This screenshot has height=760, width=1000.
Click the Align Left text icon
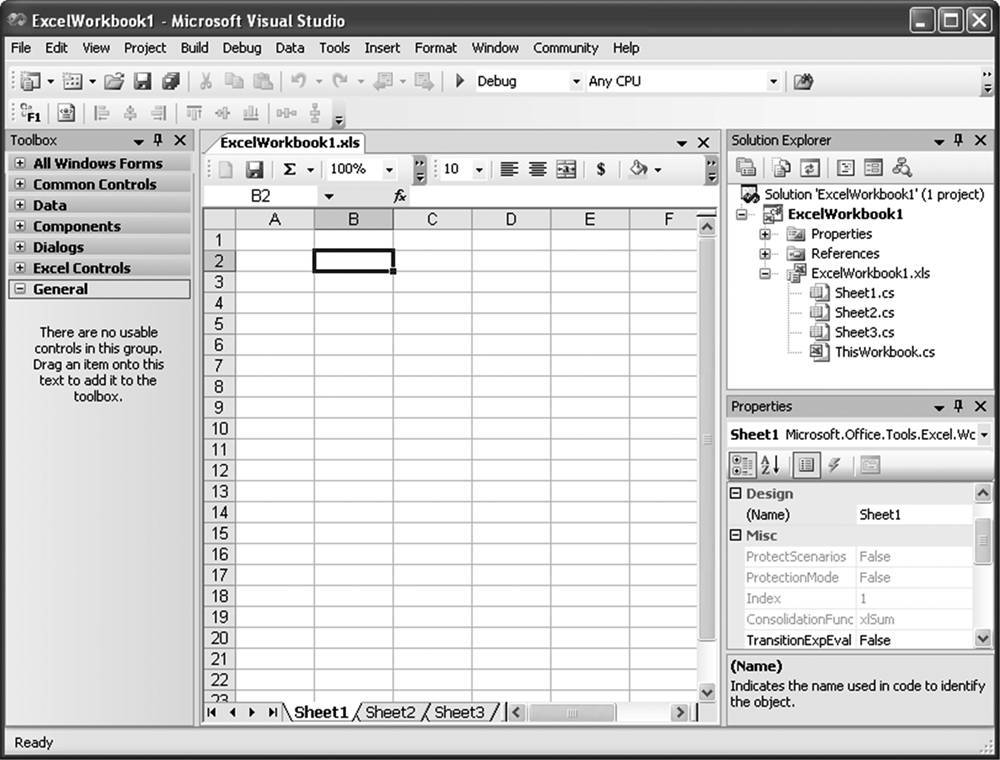(508, 169)
